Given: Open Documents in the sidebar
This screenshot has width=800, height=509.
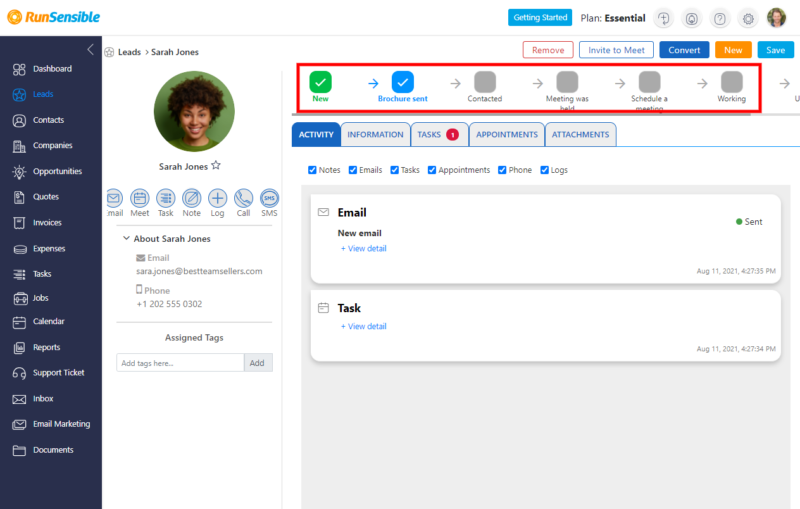Looking at the screenshot, I should point(43,450).
